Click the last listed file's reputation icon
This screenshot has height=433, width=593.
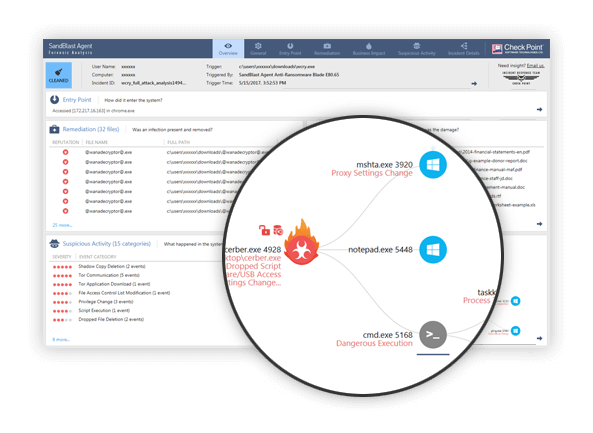(65, 211)
